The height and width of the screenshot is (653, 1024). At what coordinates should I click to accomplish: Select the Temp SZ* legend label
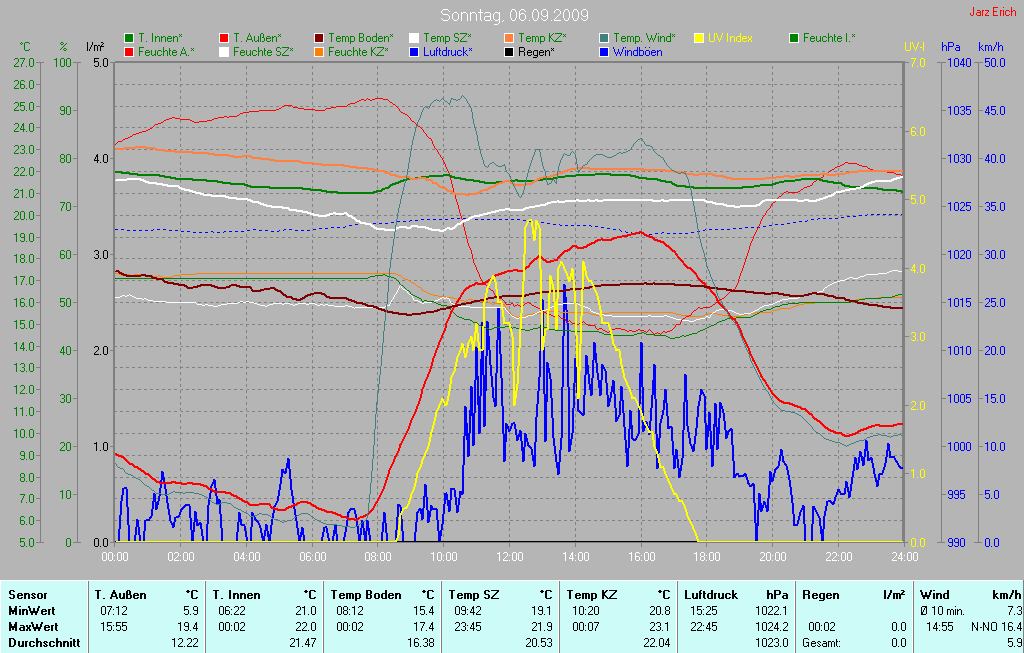click(447, 39)
